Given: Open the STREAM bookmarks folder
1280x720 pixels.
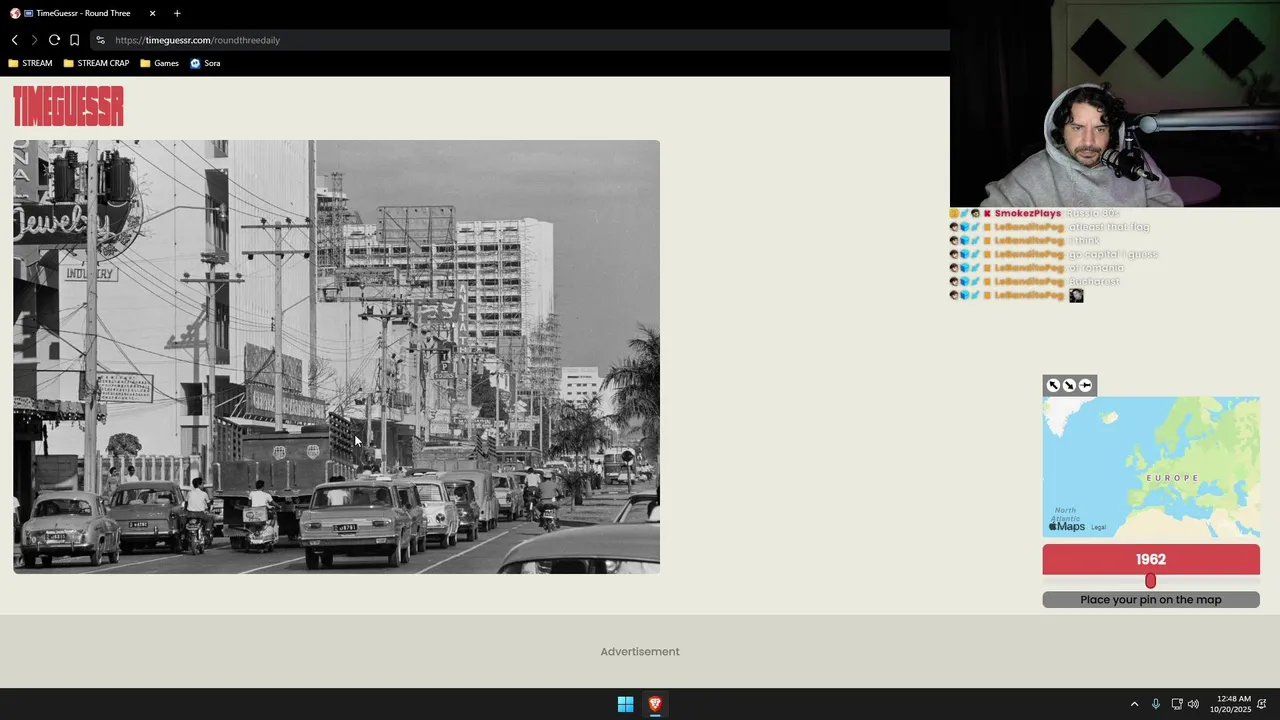Looking at the screenshot, I should (30, 63).
